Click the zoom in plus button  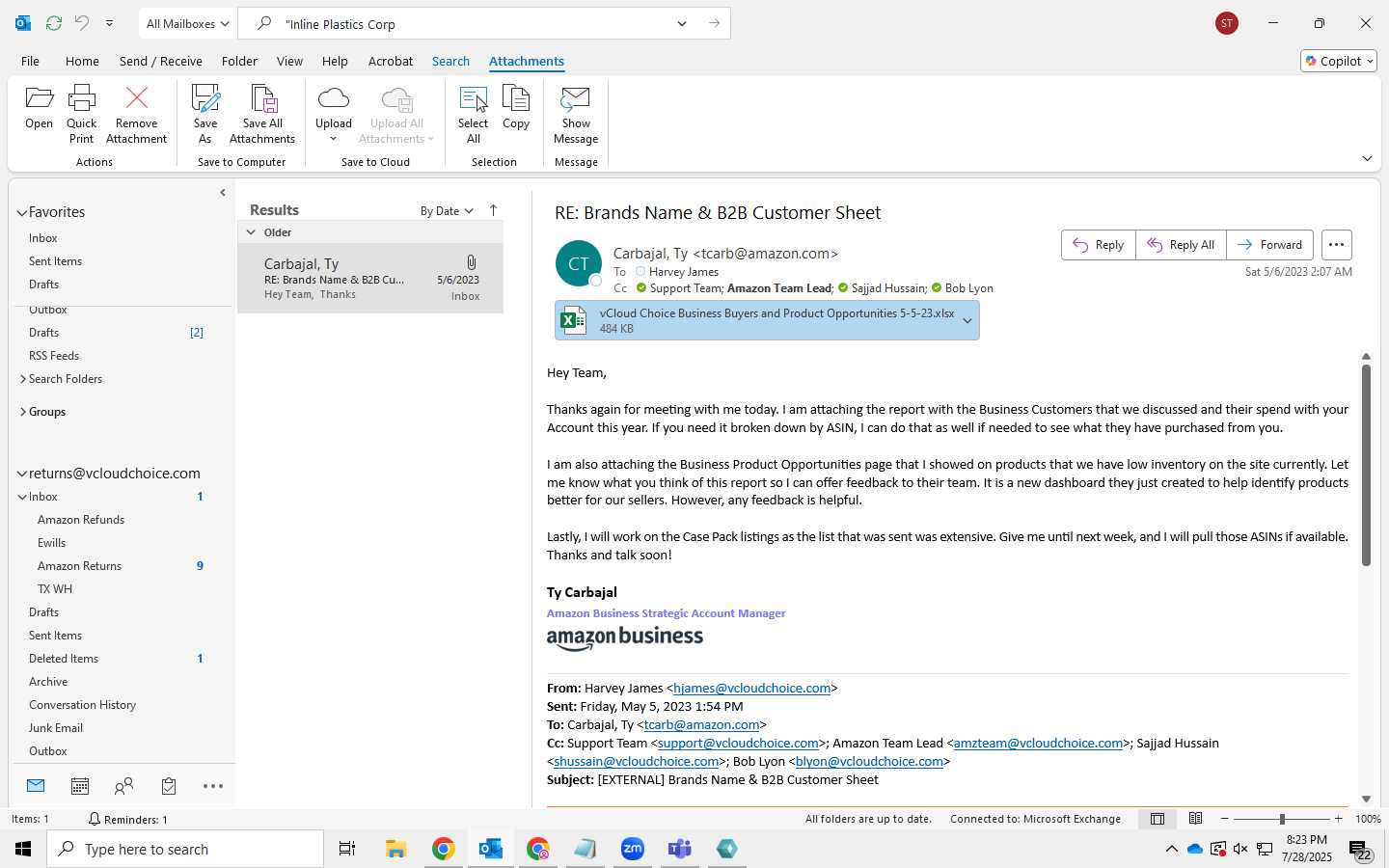tap(1338, 819)
